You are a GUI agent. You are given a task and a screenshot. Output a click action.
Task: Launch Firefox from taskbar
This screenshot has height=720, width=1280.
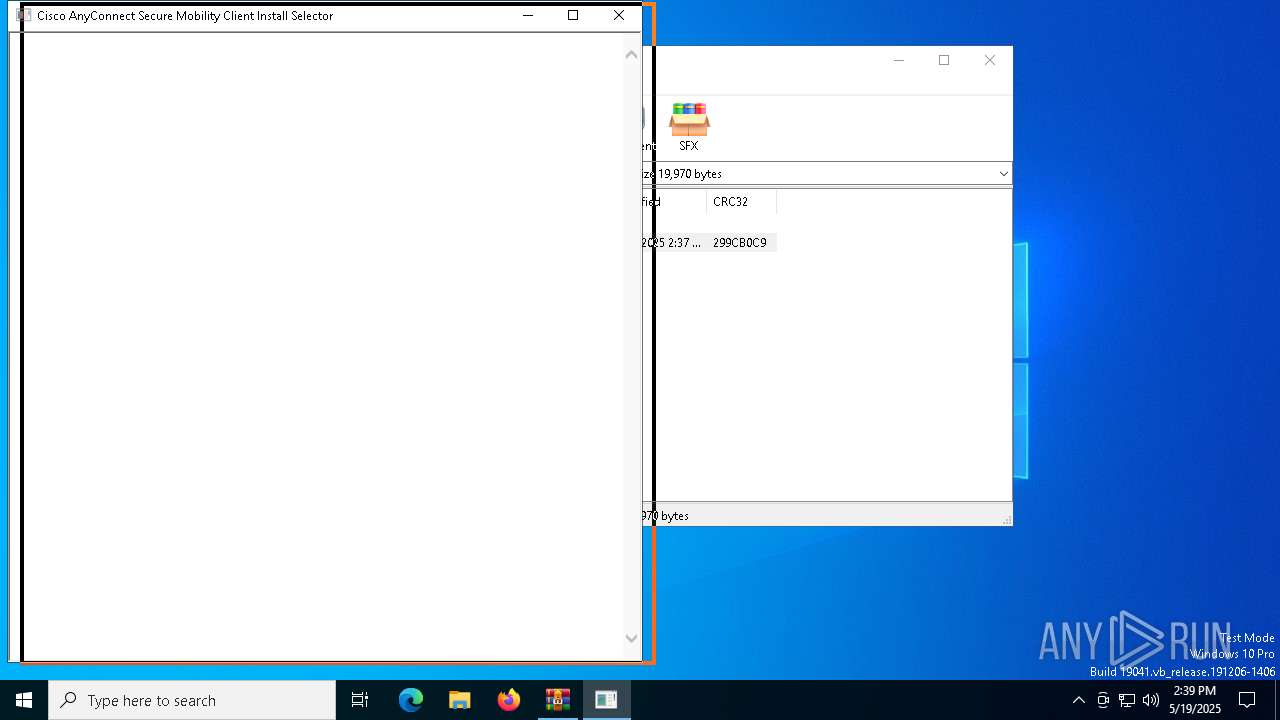pos(509,700)
